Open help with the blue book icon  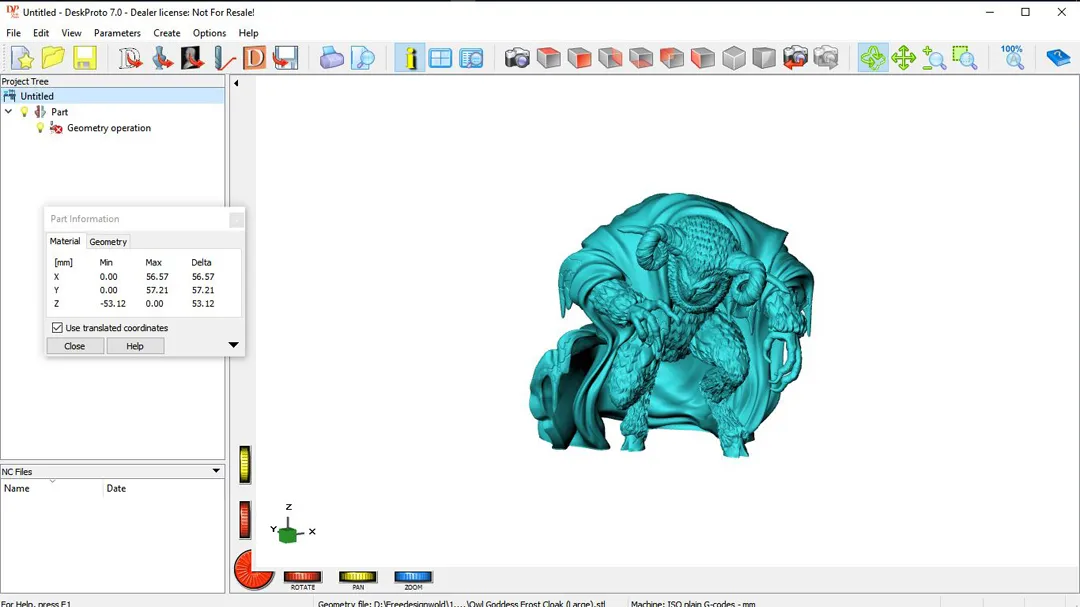(x=1057, y=58)
